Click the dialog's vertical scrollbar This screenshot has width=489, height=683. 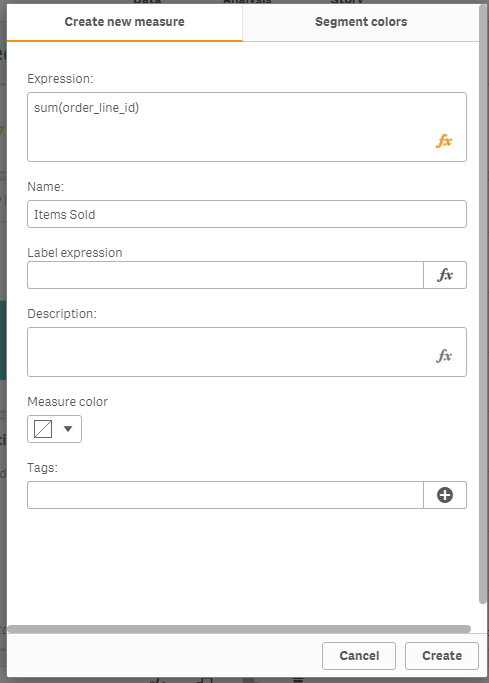tap(482, 304)
